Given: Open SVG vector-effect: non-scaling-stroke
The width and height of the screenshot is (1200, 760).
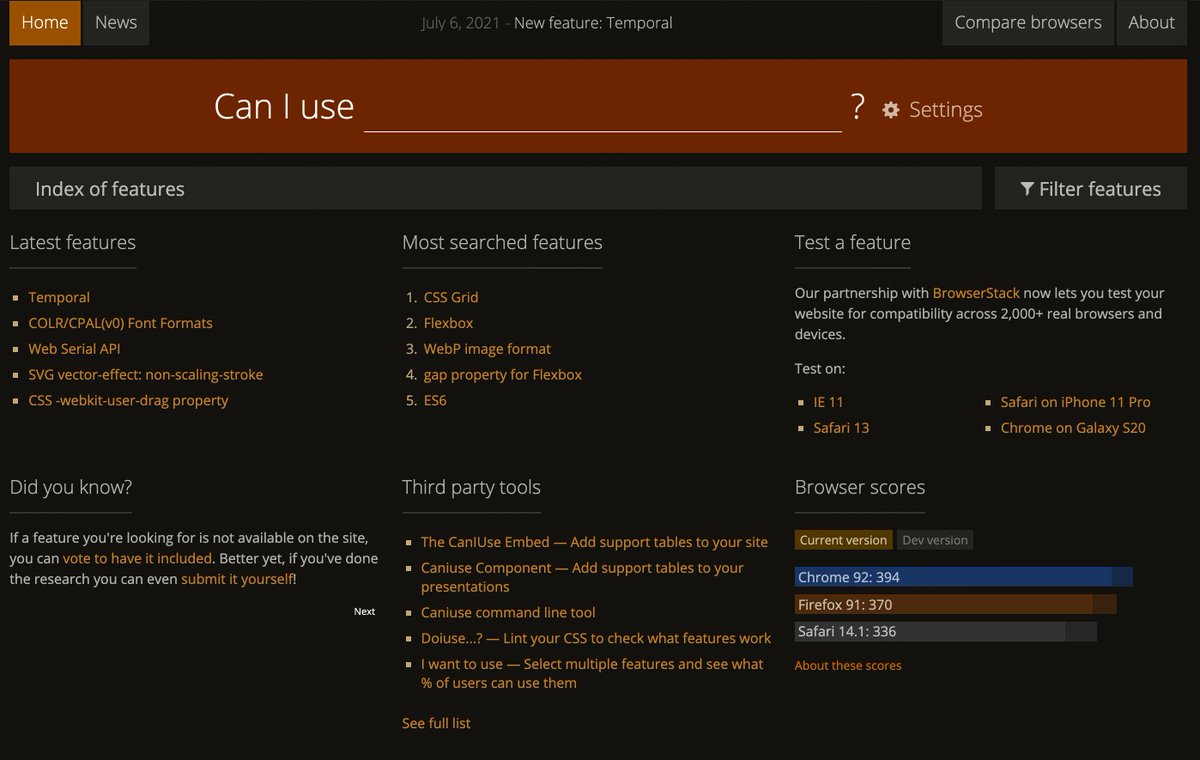Looking at the screenshot, I should [x=146, y=375].
